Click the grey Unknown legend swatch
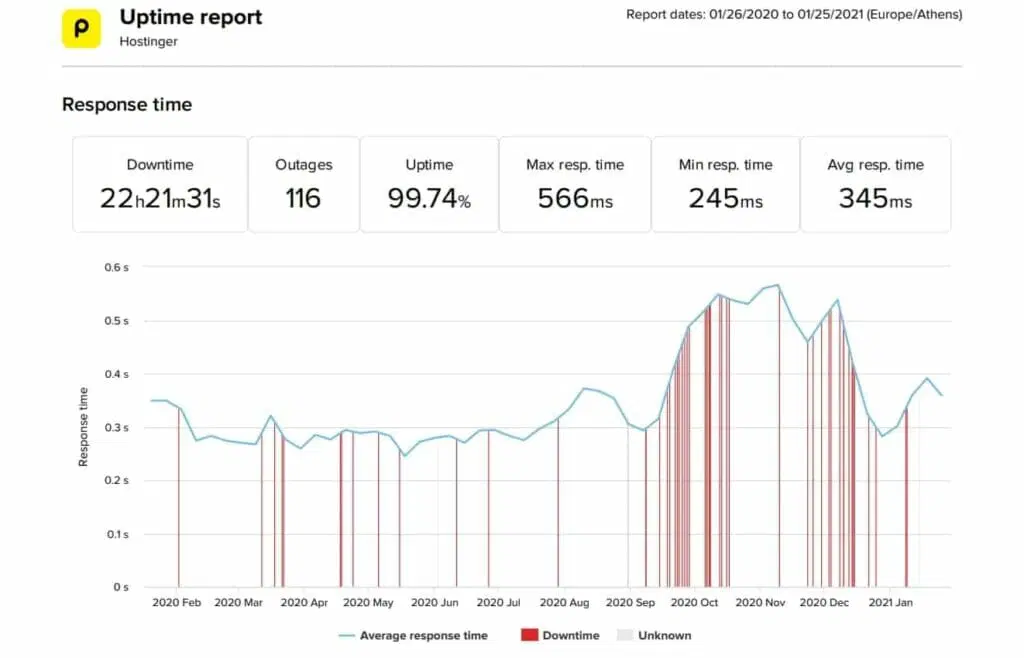The image size is (1024, 658). click(625, 635)
